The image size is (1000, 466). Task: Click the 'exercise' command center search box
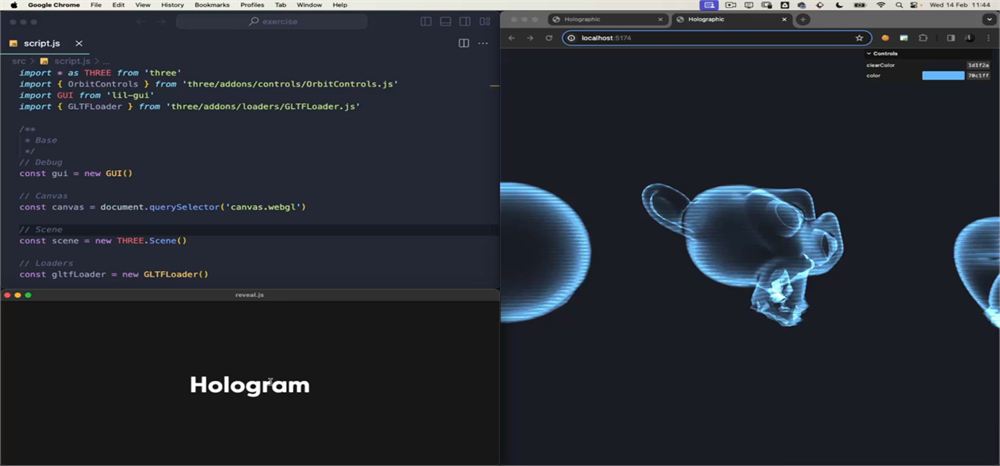click(x=272, y=22)
